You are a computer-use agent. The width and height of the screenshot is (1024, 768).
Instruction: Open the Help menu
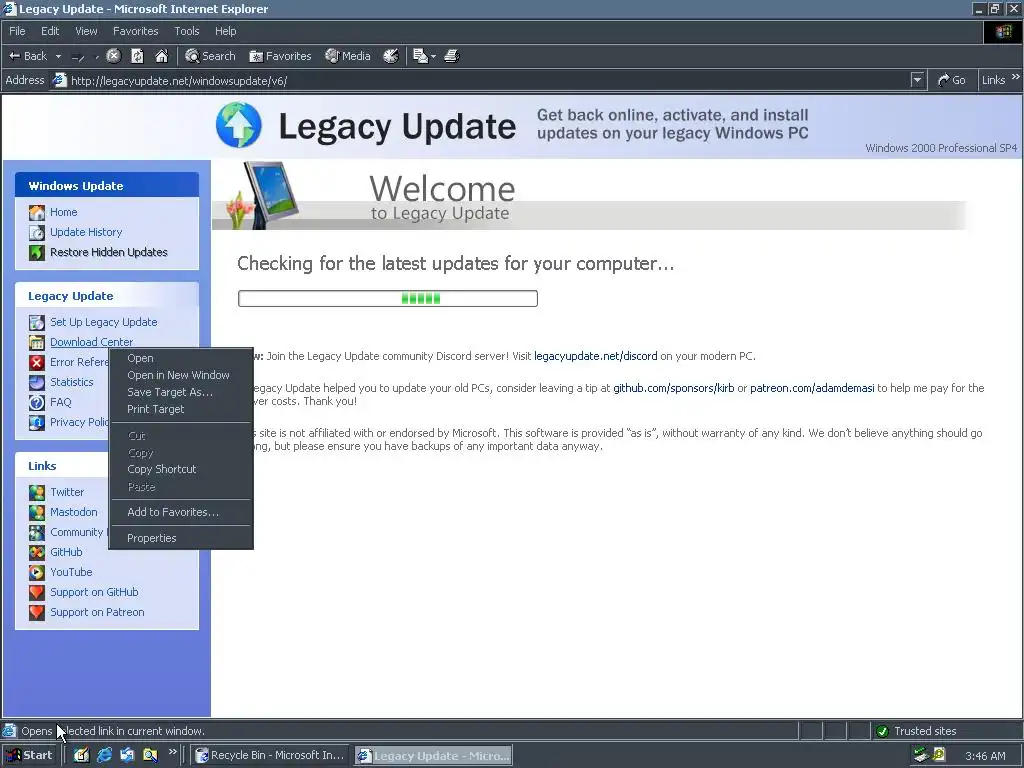[x=225, y=31]
